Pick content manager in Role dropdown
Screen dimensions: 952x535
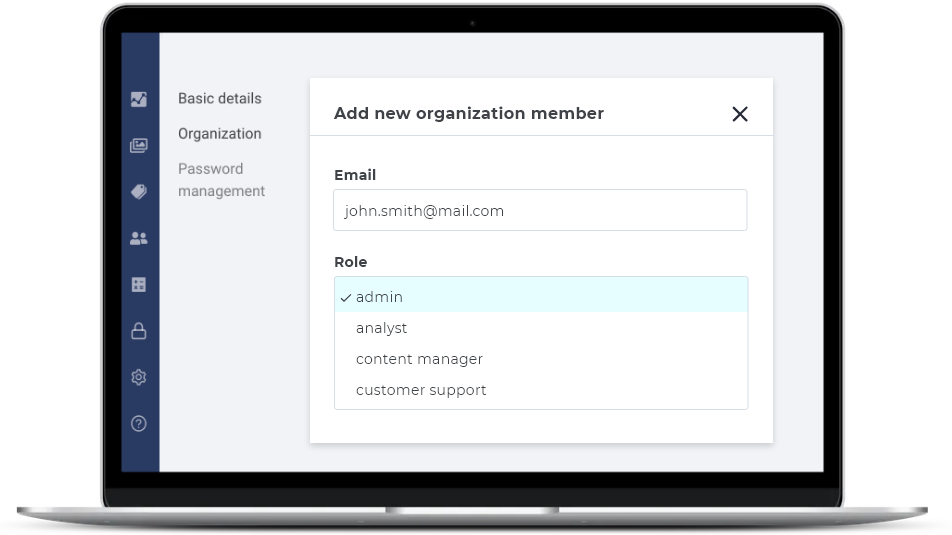pos(419,359)
